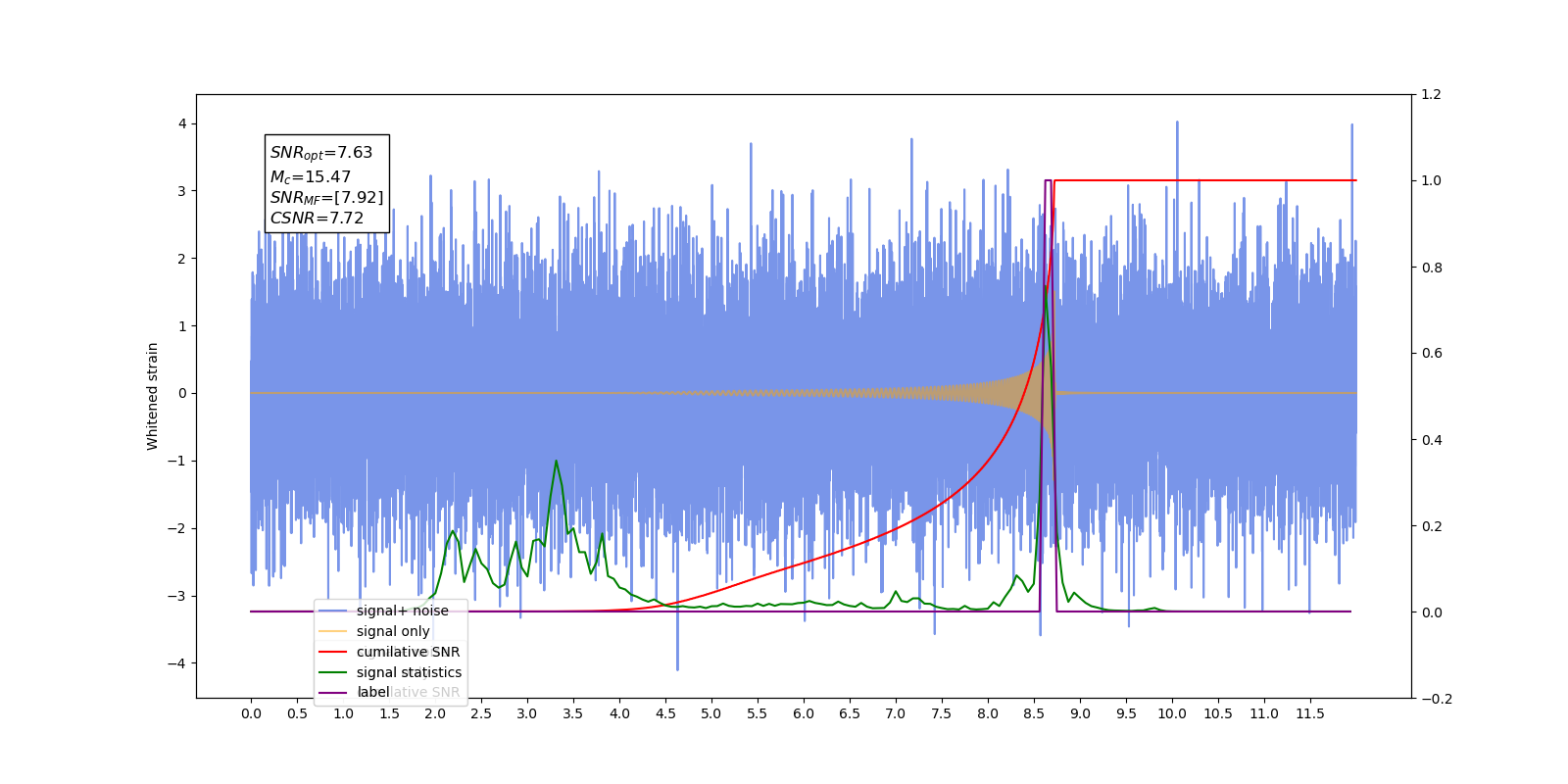Click the right y-axis tick label 1.2
This screenshot has height=784, width=1568.
point(1432,95)
